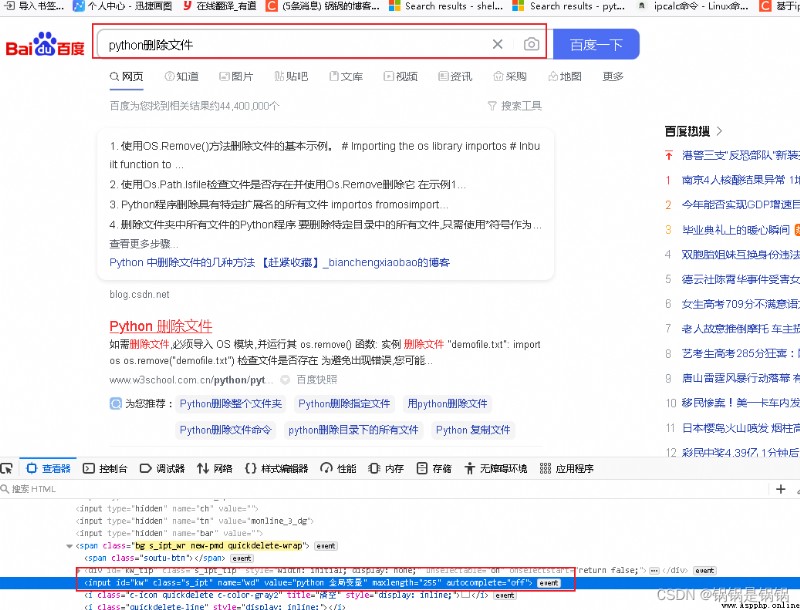Focus the 搜索 HTML search field
The image size is (800, 610).
coord(383,489)
